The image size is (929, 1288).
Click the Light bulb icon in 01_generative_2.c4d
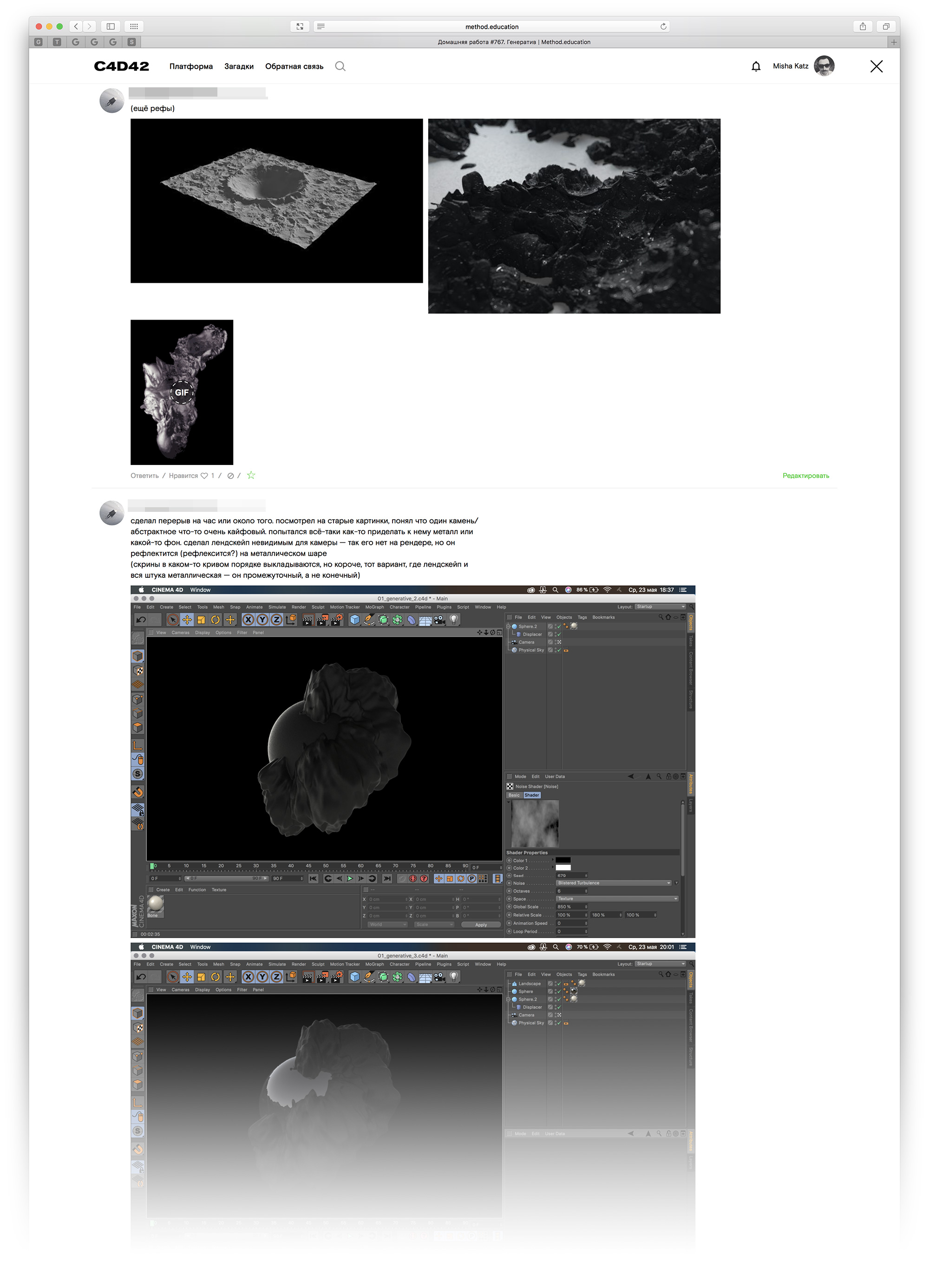tap(454, 620)
